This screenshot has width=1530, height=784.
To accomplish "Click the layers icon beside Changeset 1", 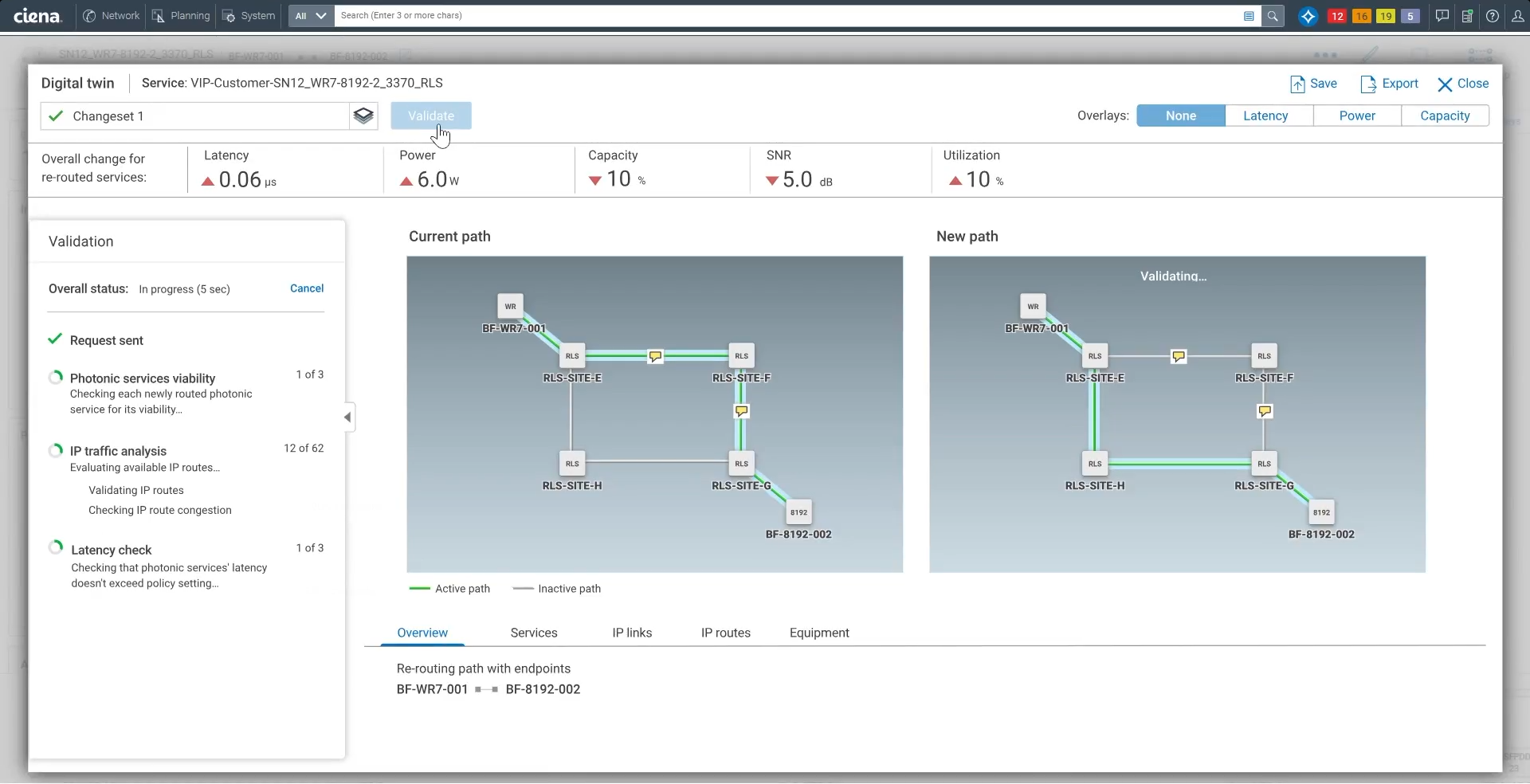I will pyautogui.click(x=363, y=116).
